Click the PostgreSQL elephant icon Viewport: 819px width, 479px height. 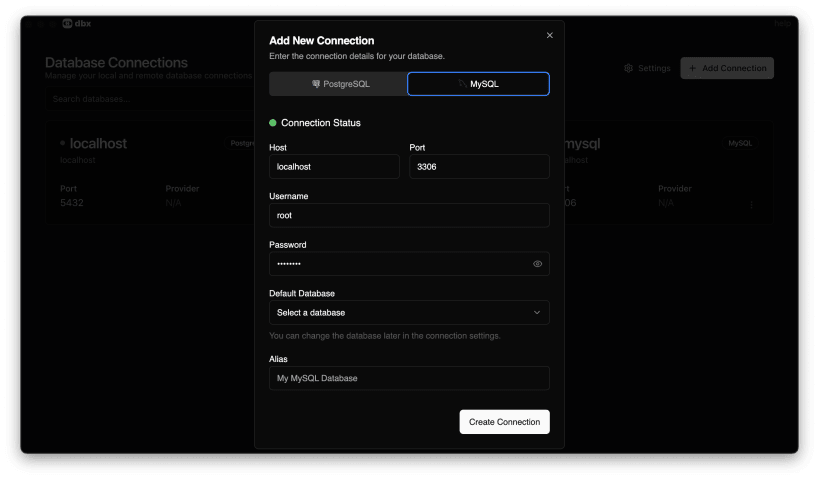pyautogui.click(x=316, y=84)
